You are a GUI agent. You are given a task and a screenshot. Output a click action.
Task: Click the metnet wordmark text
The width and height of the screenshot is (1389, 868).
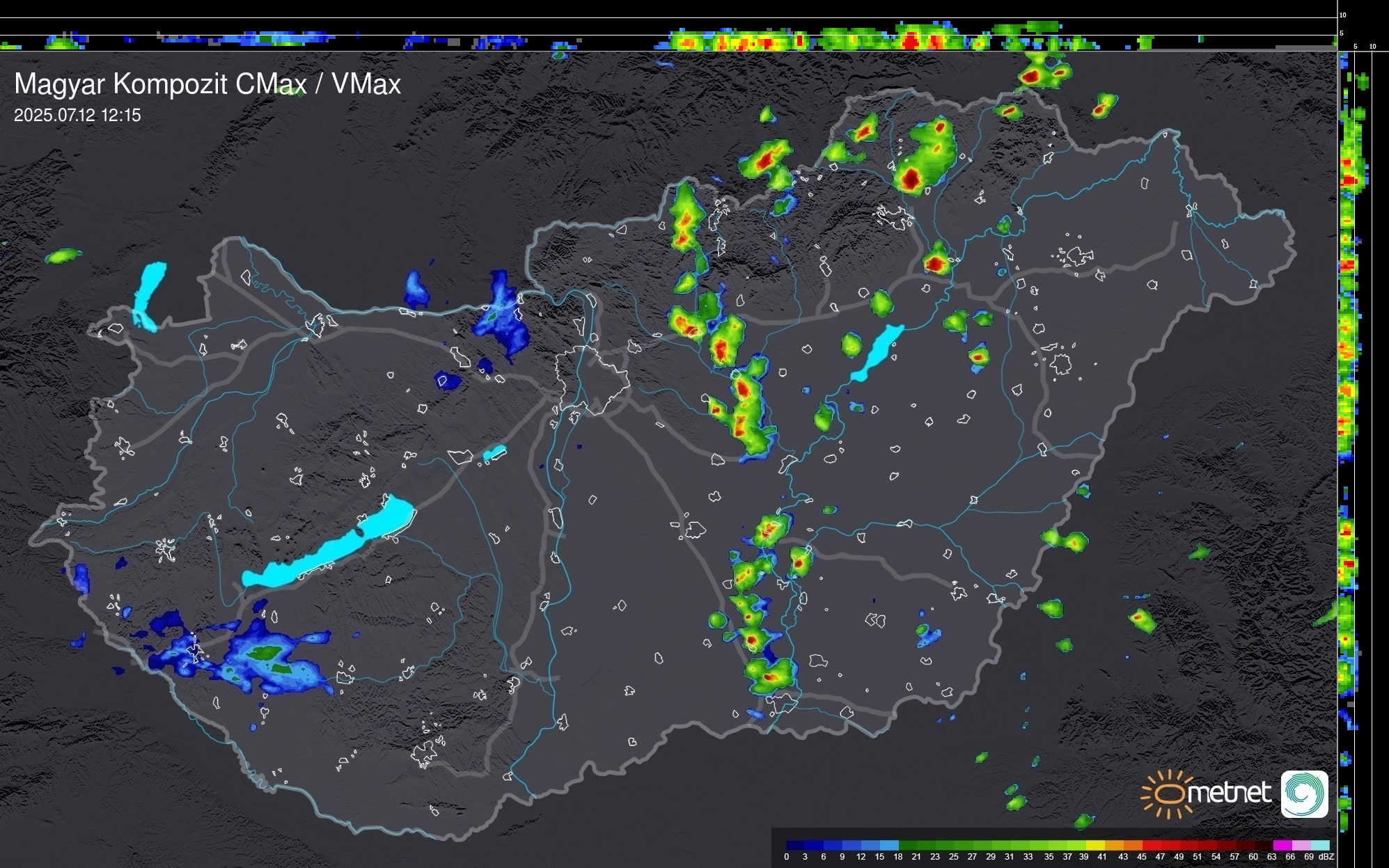(x=1230, y=793)
